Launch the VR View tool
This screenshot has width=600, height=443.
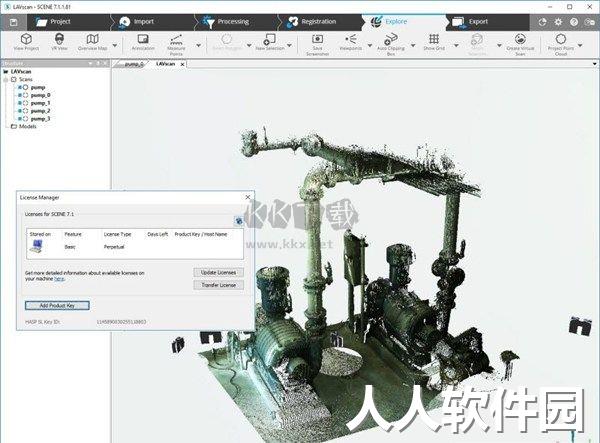coord(59,42)
